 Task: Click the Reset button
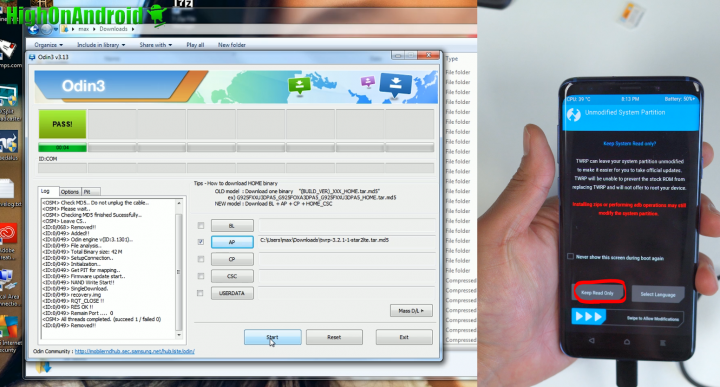point(334,337)
